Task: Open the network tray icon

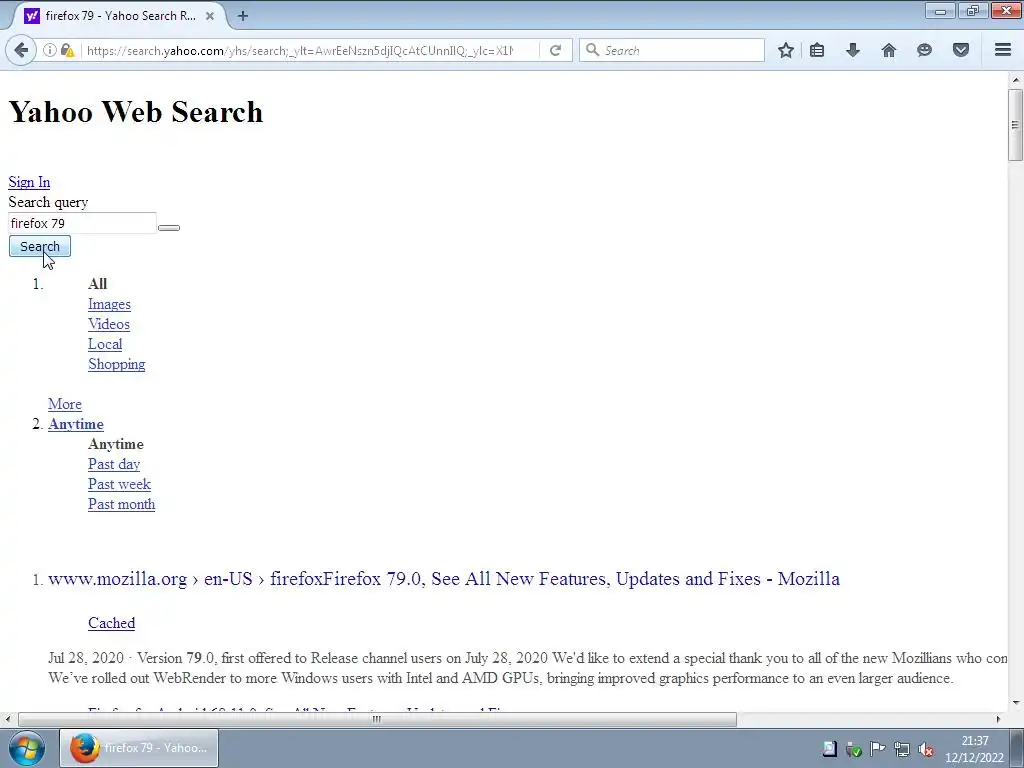Action: 902,749
